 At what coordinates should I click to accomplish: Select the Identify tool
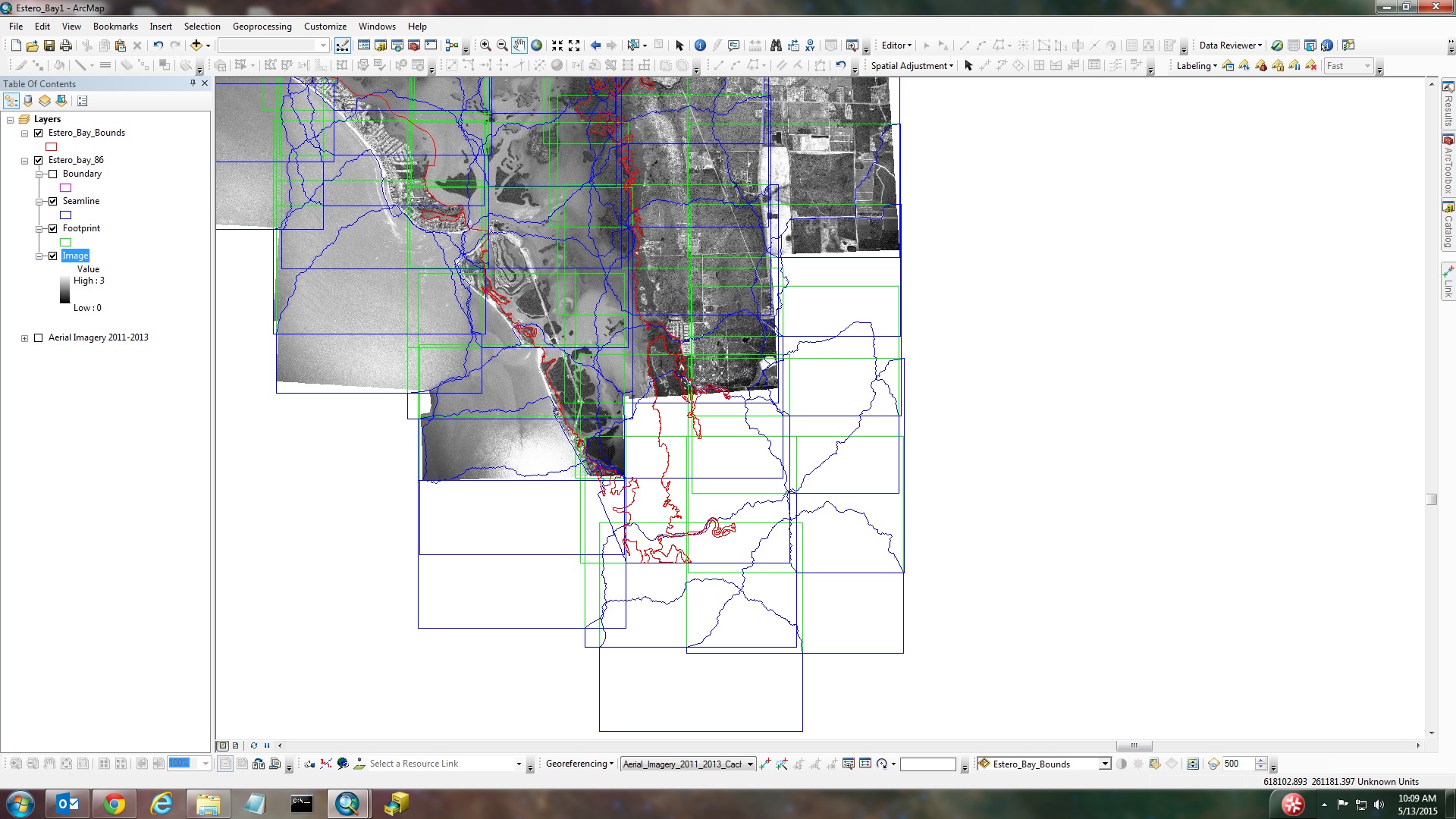[x=700, y=45]
